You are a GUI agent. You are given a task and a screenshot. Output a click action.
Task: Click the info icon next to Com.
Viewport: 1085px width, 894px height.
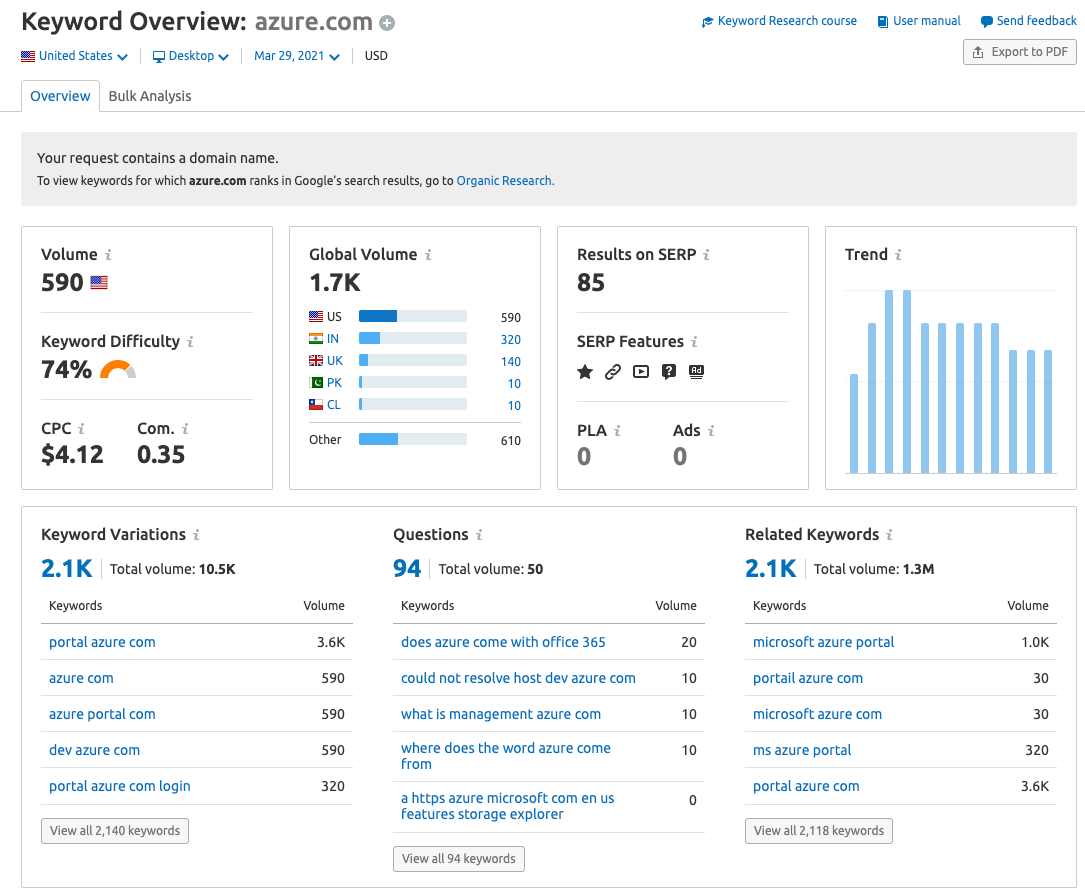(x=185, y=429)
